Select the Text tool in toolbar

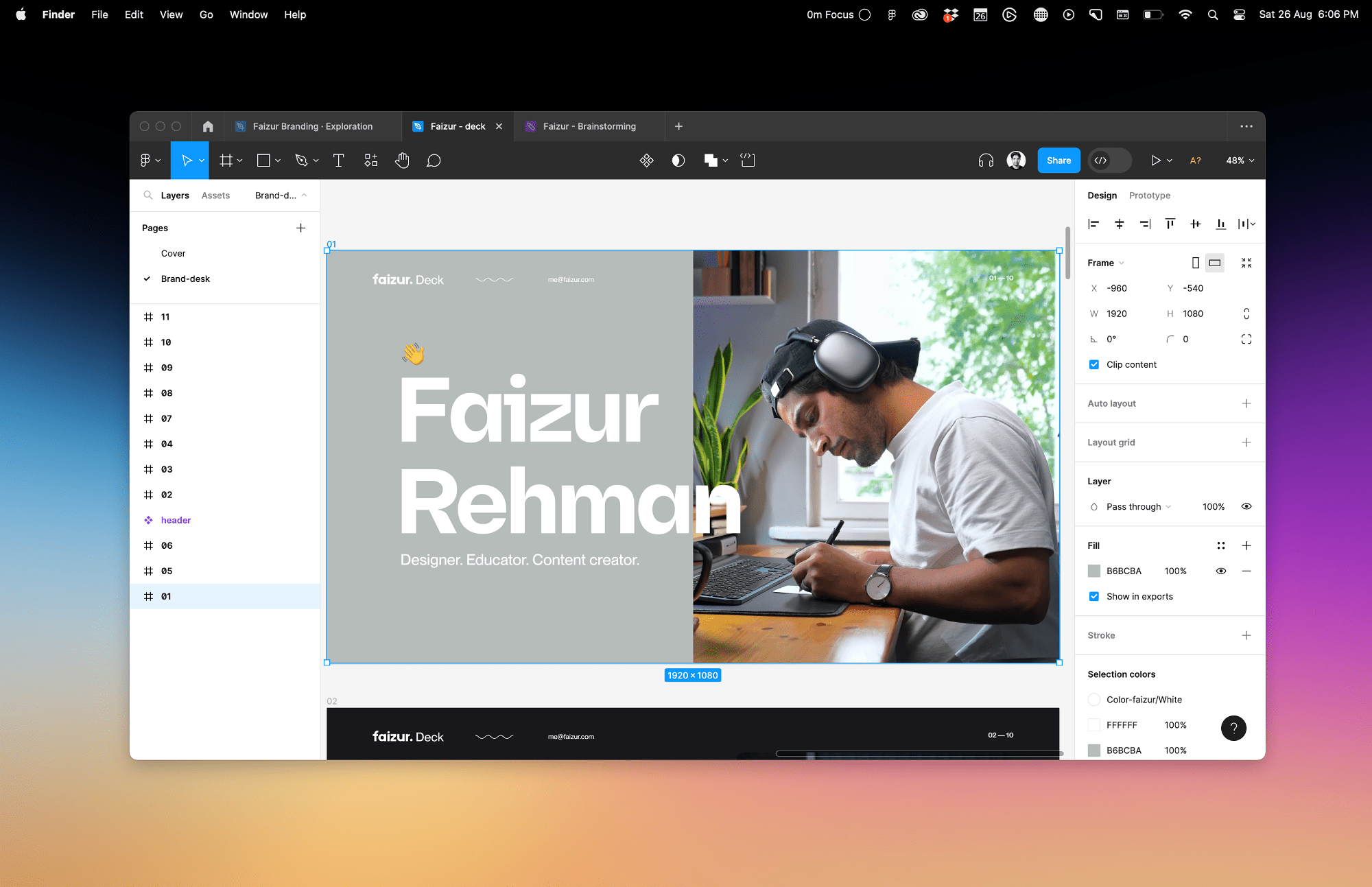click(338, 160)
